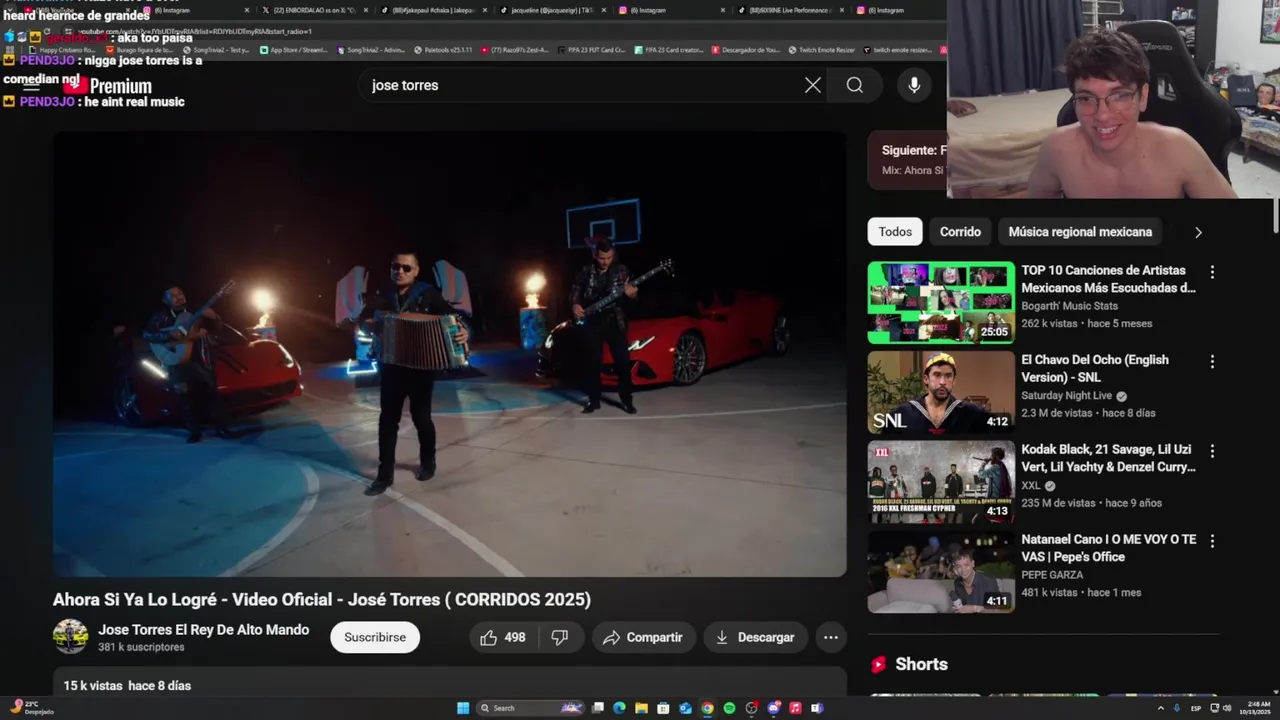Image resolution: width=1280 pixels, height=720 pixels.
Task: Open Outlook from the taskbar
Action: point(685,708)
